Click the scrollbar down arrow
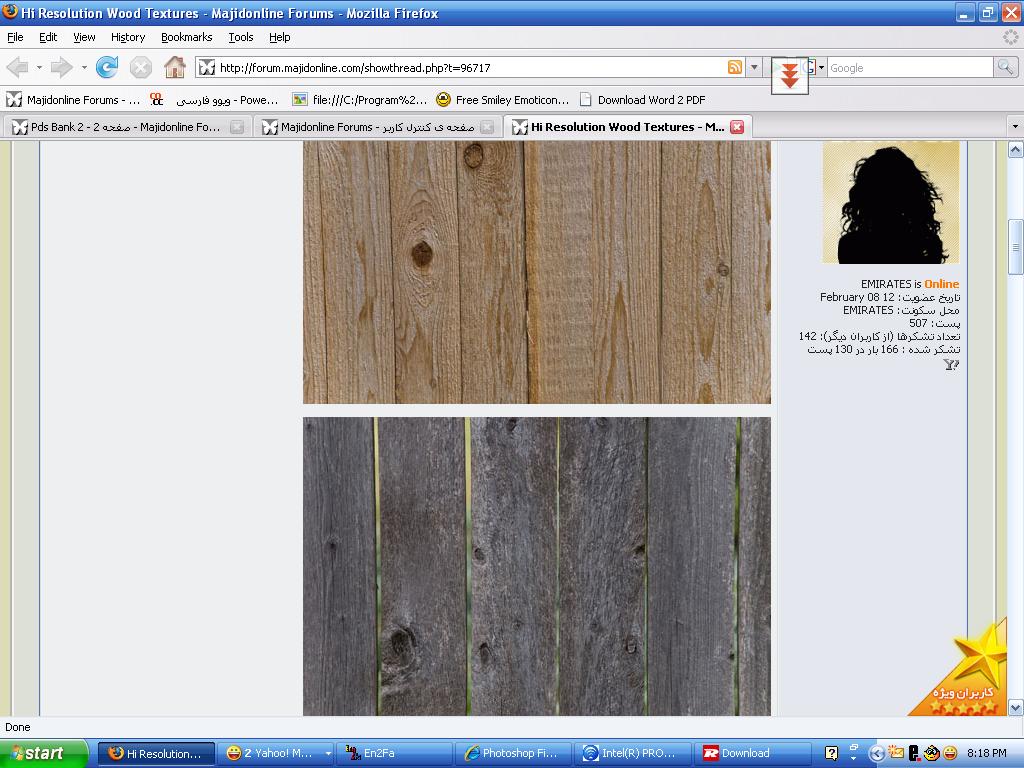 pyautogui.click(x=1016, y=707)
